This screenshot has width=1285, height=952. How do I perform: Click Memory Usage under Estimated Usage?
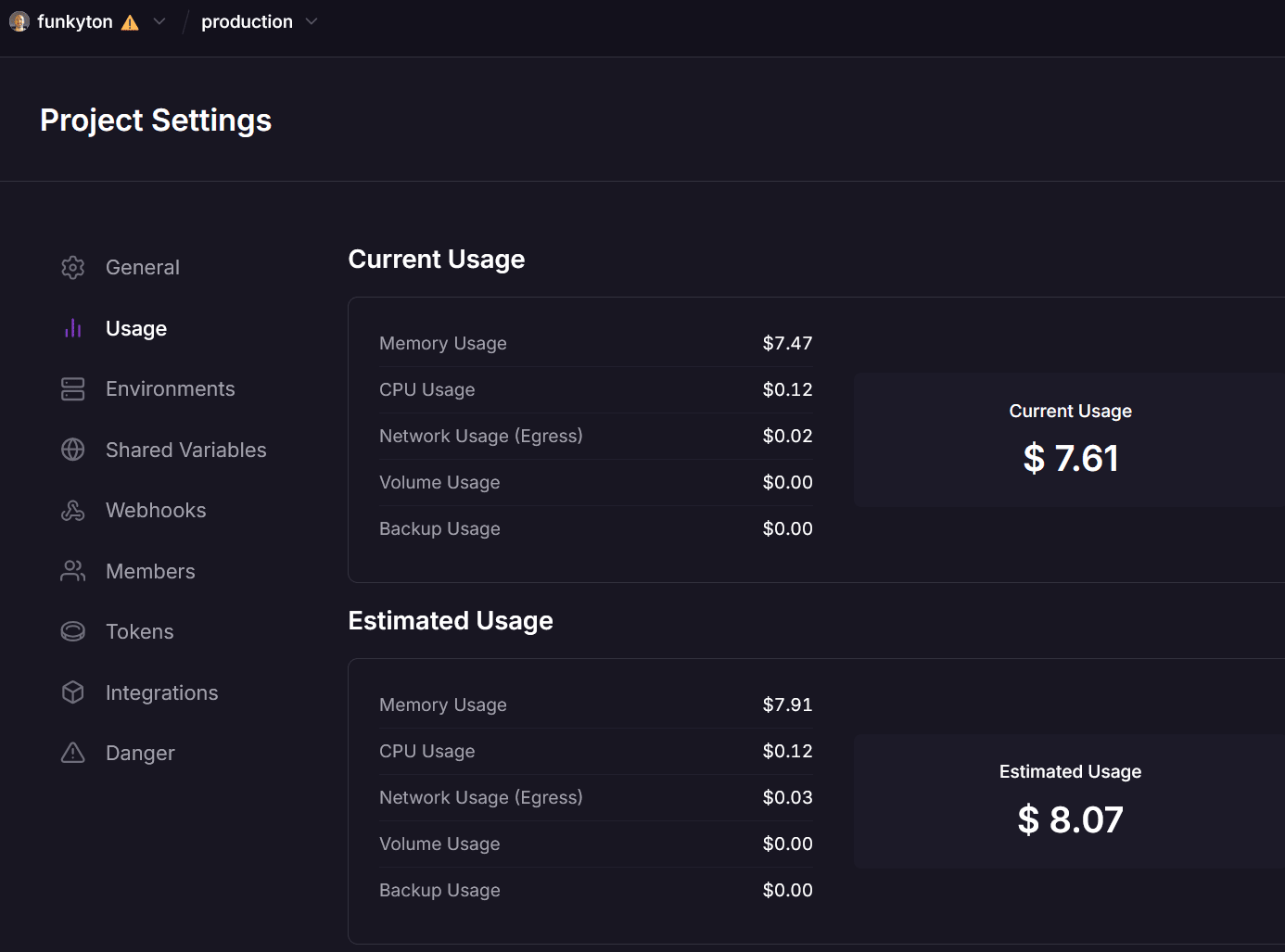tap(443, 704)
